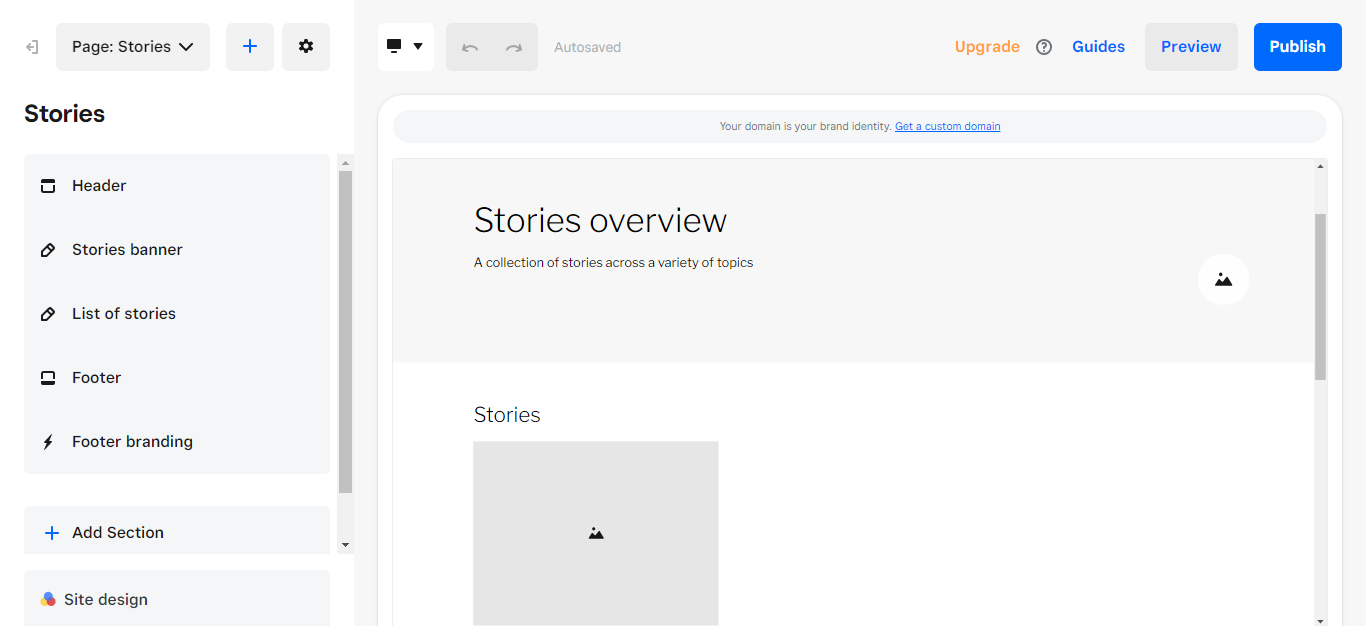Click the exit editor icon
The height and width of the screenshot is (626, 1366).
pos(32,47)
